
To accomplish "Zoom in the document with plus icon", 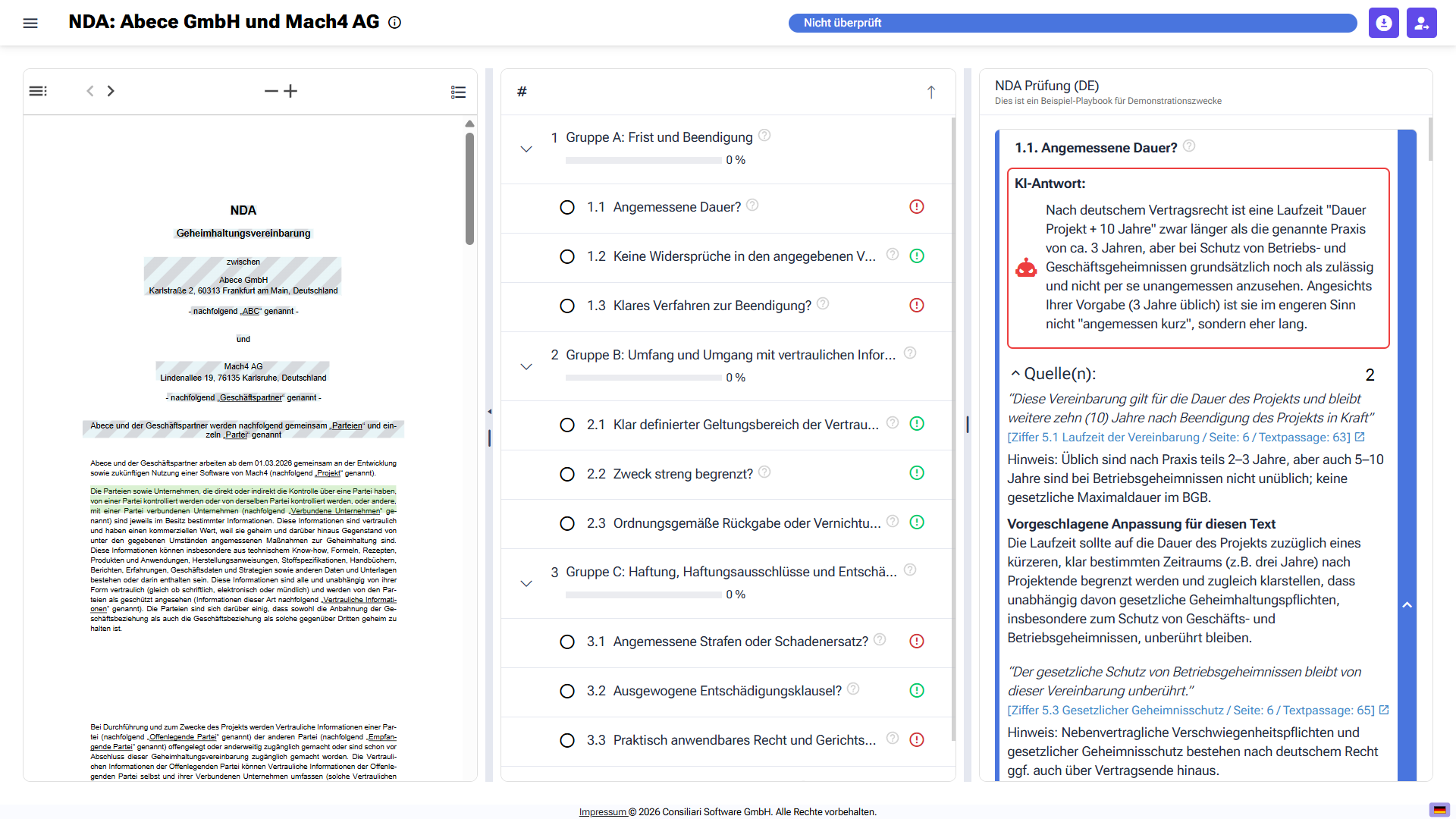I will [290, 91].
